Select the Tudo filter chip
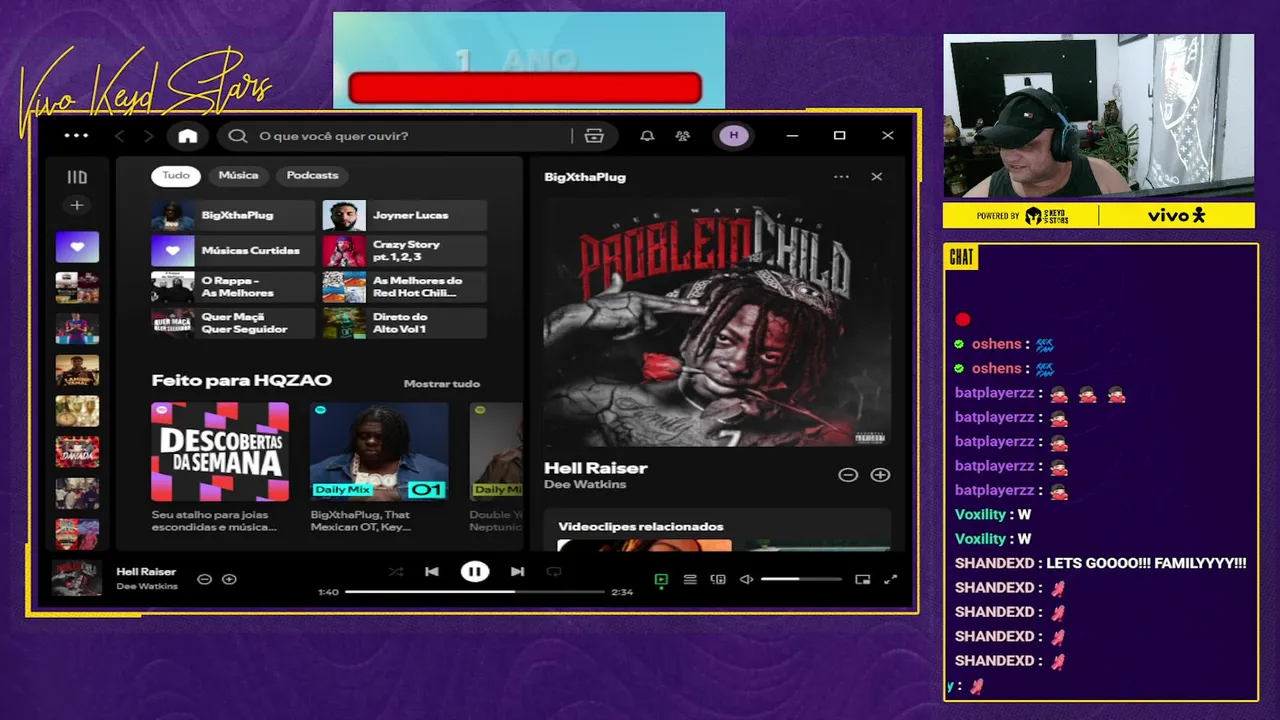The image size is (1280, 720). pos(176,175)
